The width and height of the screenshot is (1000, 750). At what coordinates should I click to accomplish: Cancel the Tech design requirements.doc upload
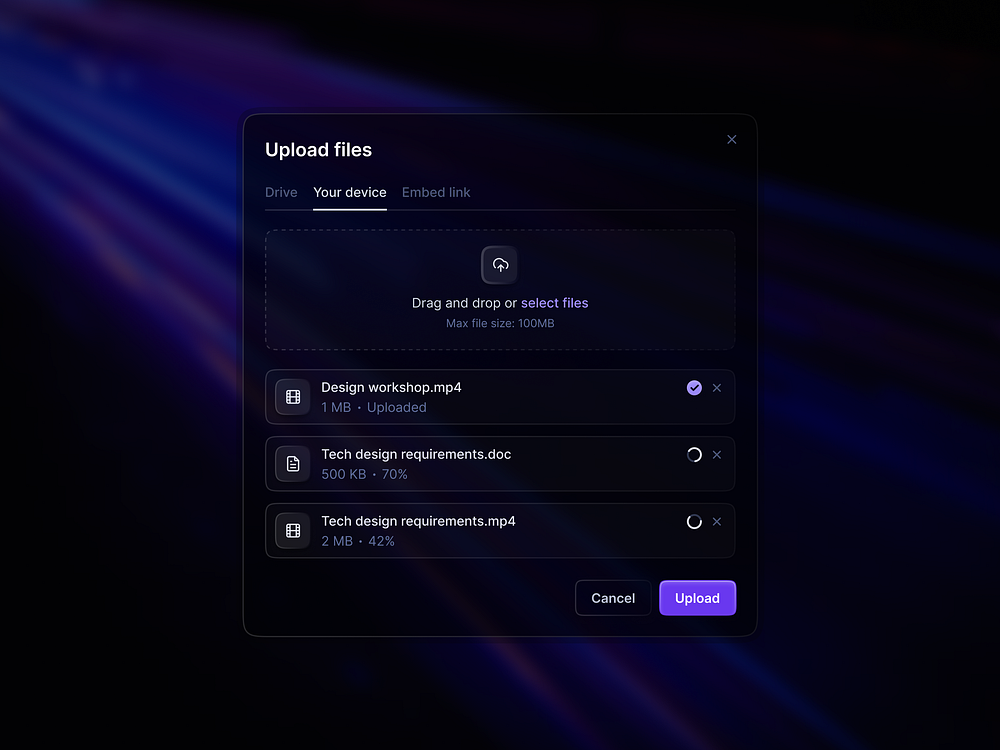[x=717, y=455]
